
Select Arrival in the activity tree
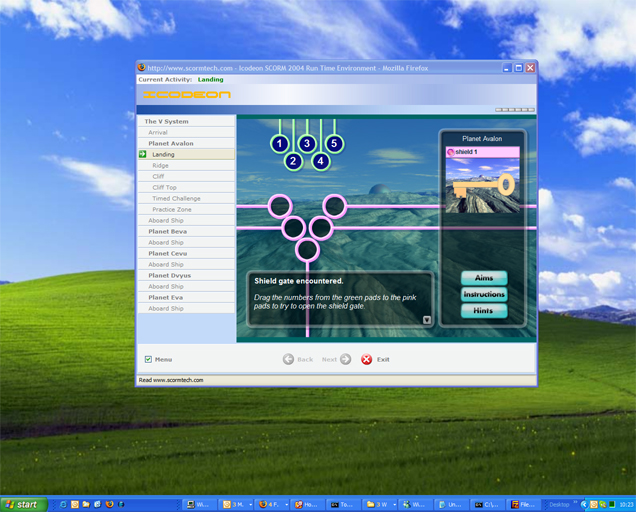(187, 132)
